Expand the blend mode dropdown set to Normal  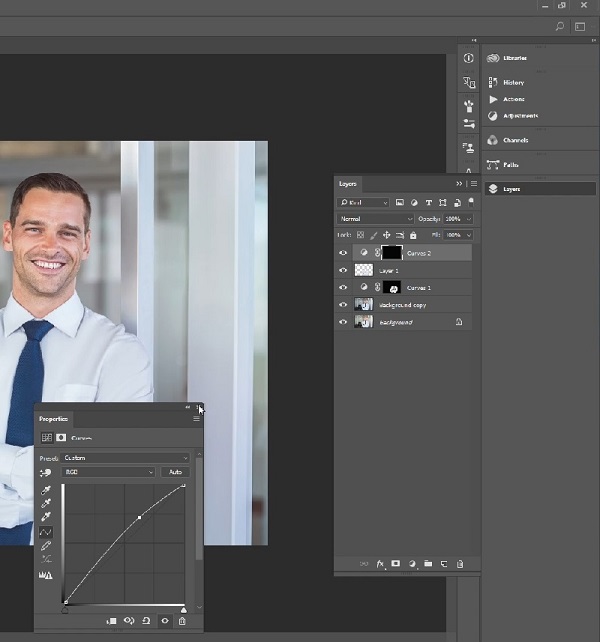point(375,219)
